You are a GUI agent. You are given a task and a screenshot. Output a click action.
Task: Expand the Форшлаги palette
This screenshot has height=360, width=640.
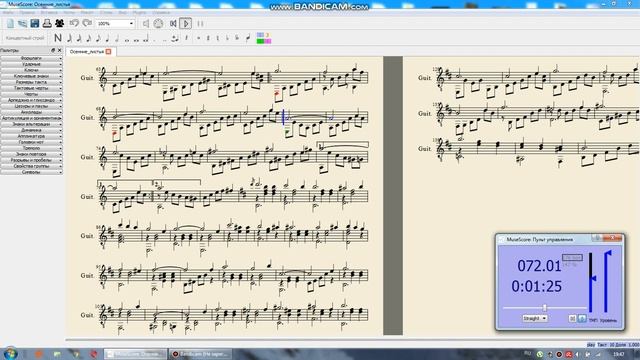31,58
